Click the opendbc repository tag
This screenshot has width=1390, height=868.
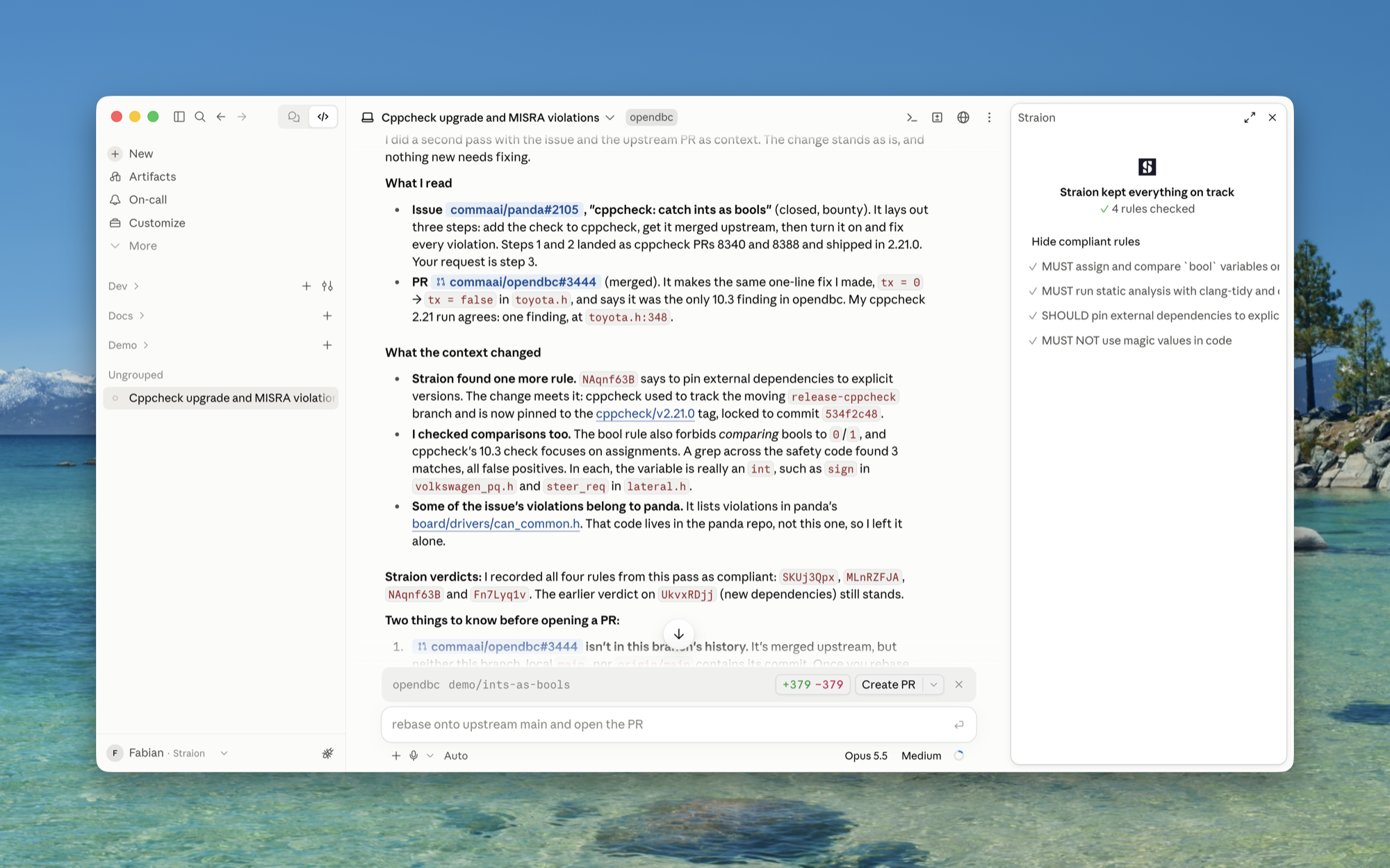(651, 117)
